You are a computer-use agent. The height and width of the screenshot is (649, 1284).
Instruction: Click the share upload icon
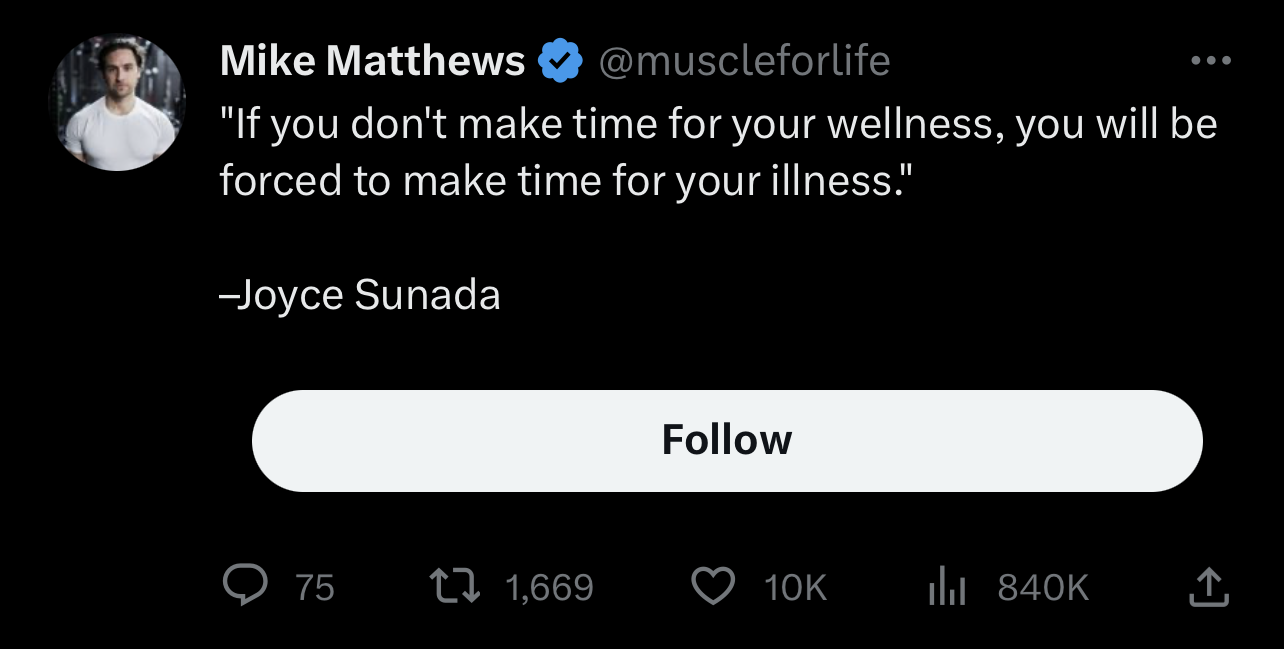click(x=1209, y=587)
